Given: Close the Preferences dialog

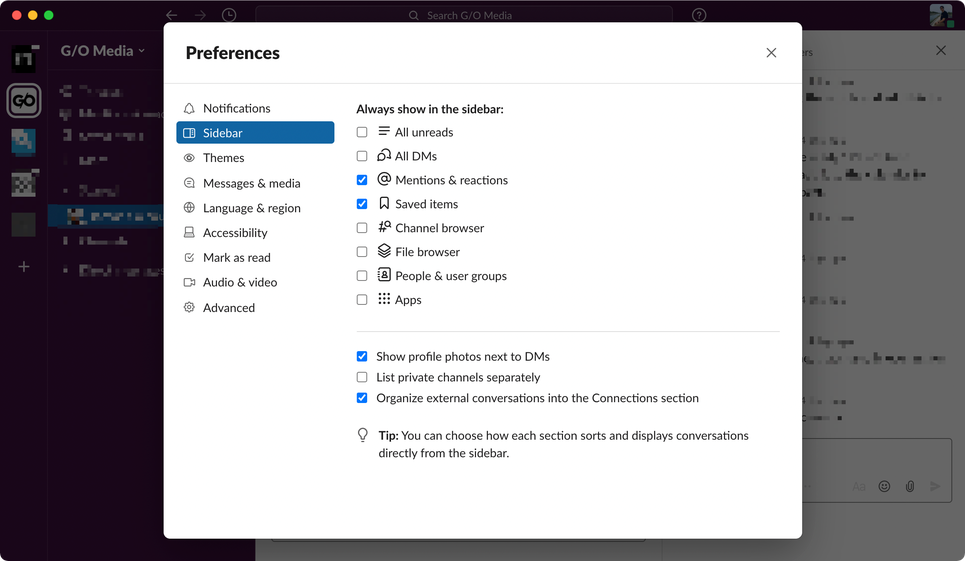Looking at the screenshot, I should [x=771, y=53].
